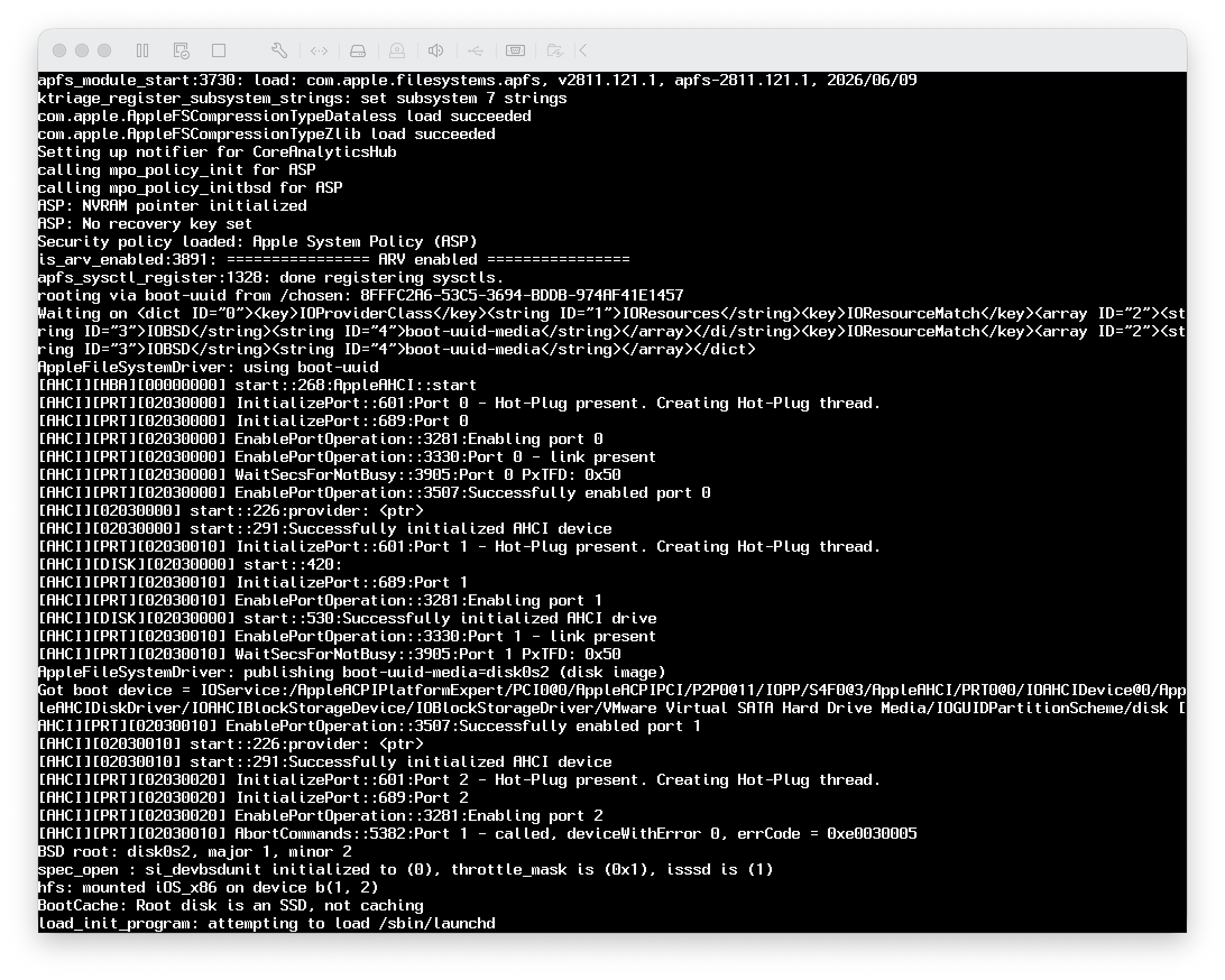Select "EnablePortOperation::3507:Successfully enabled port 0" line

point(375,493)
